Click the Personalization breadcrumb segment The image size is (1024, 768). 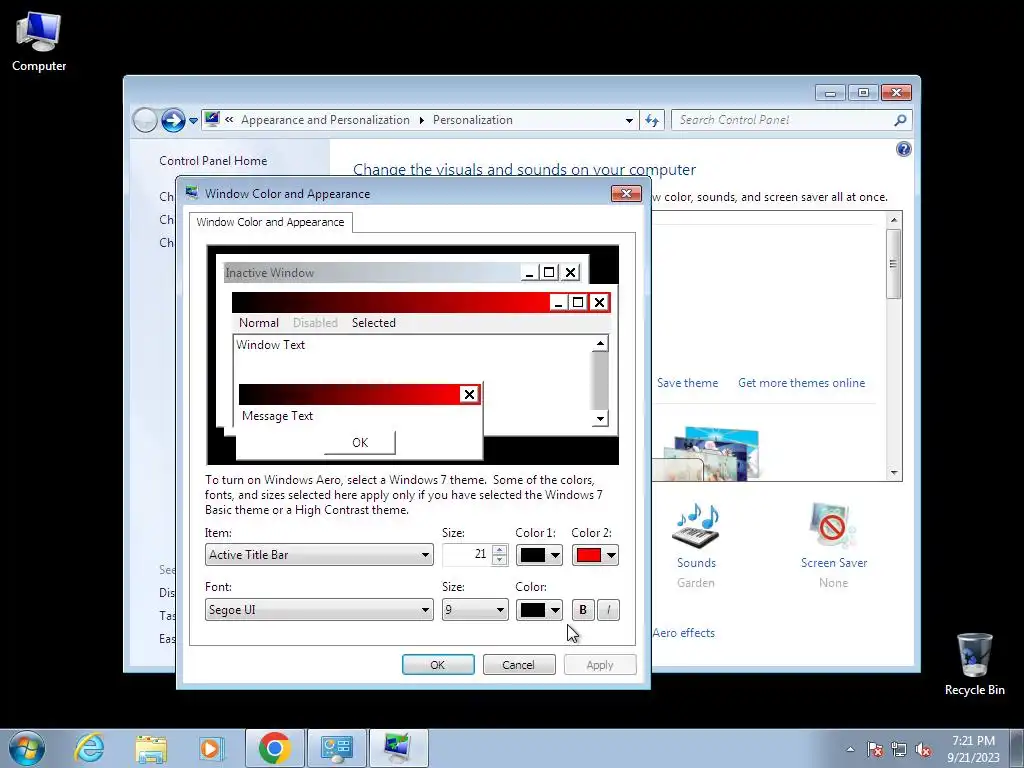tap(473, 120)
